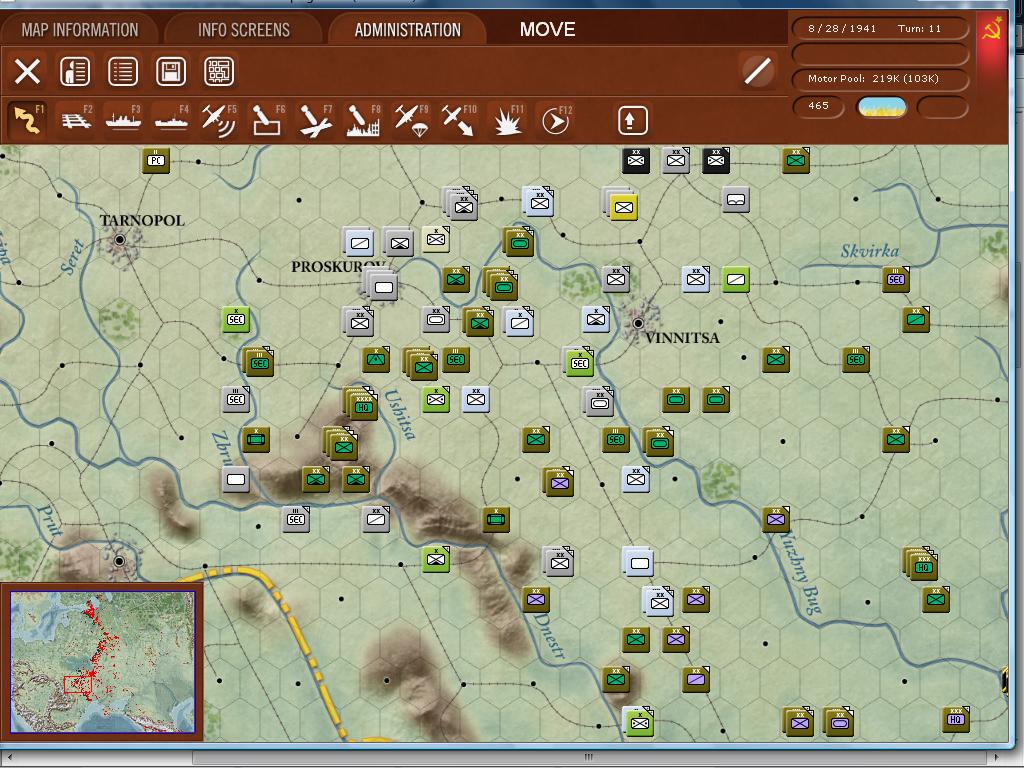
Task: Switch to the Info Screens tab
Action: pos(244,30)
